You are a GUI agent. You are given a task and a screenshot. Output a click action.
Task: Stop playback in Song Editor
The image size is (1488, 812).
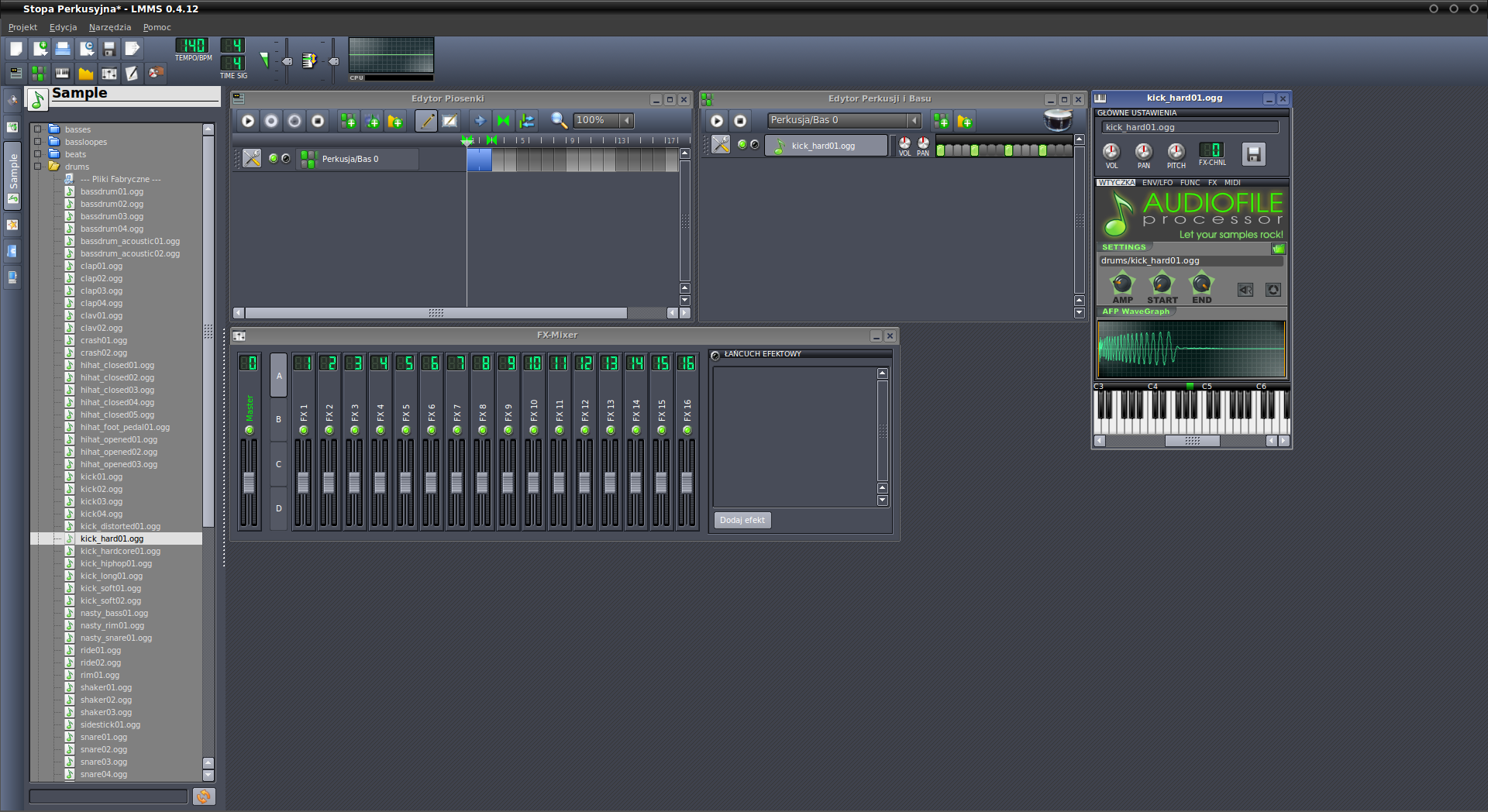318,121
